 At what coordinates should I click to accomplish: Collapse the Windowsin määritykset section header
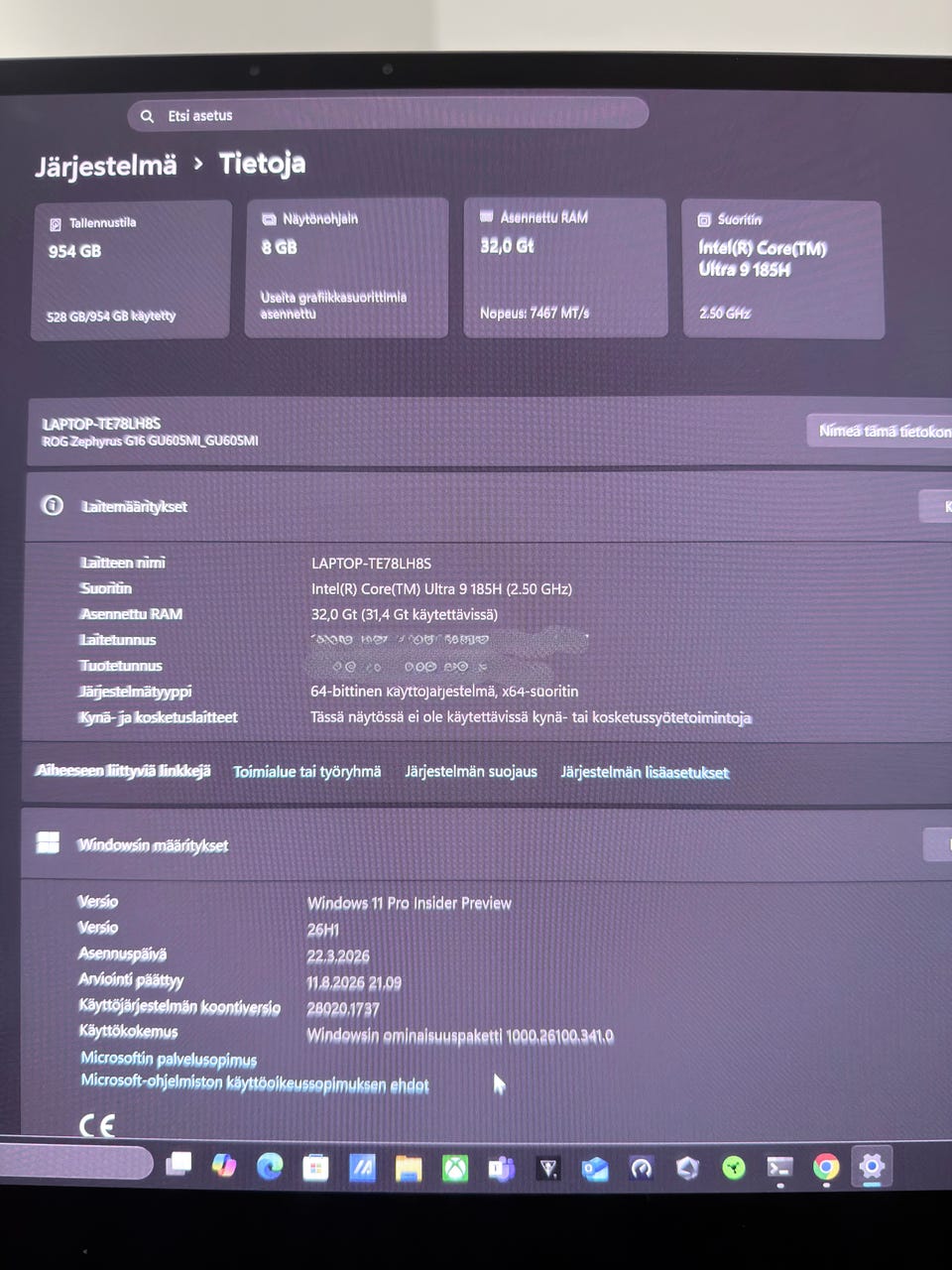coord(486,844)
